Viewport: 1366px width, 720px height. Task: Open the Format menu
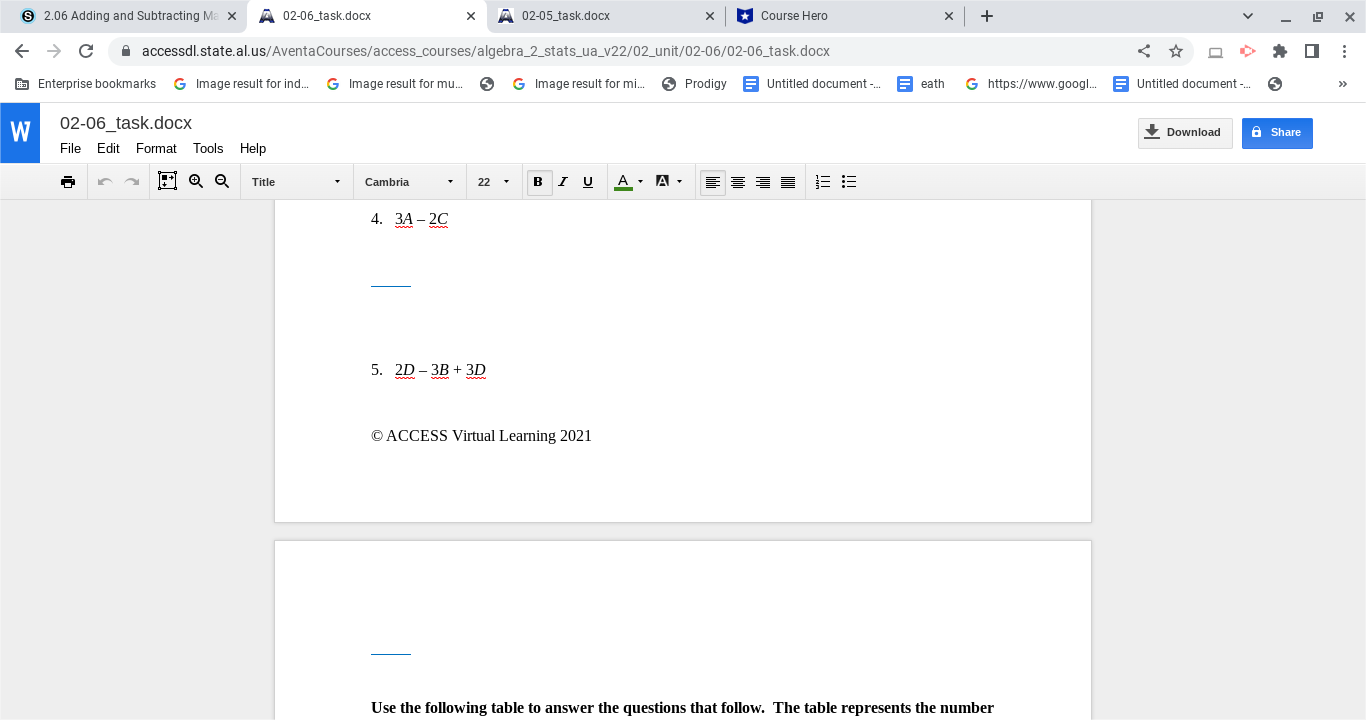click(x=156, y=148)
